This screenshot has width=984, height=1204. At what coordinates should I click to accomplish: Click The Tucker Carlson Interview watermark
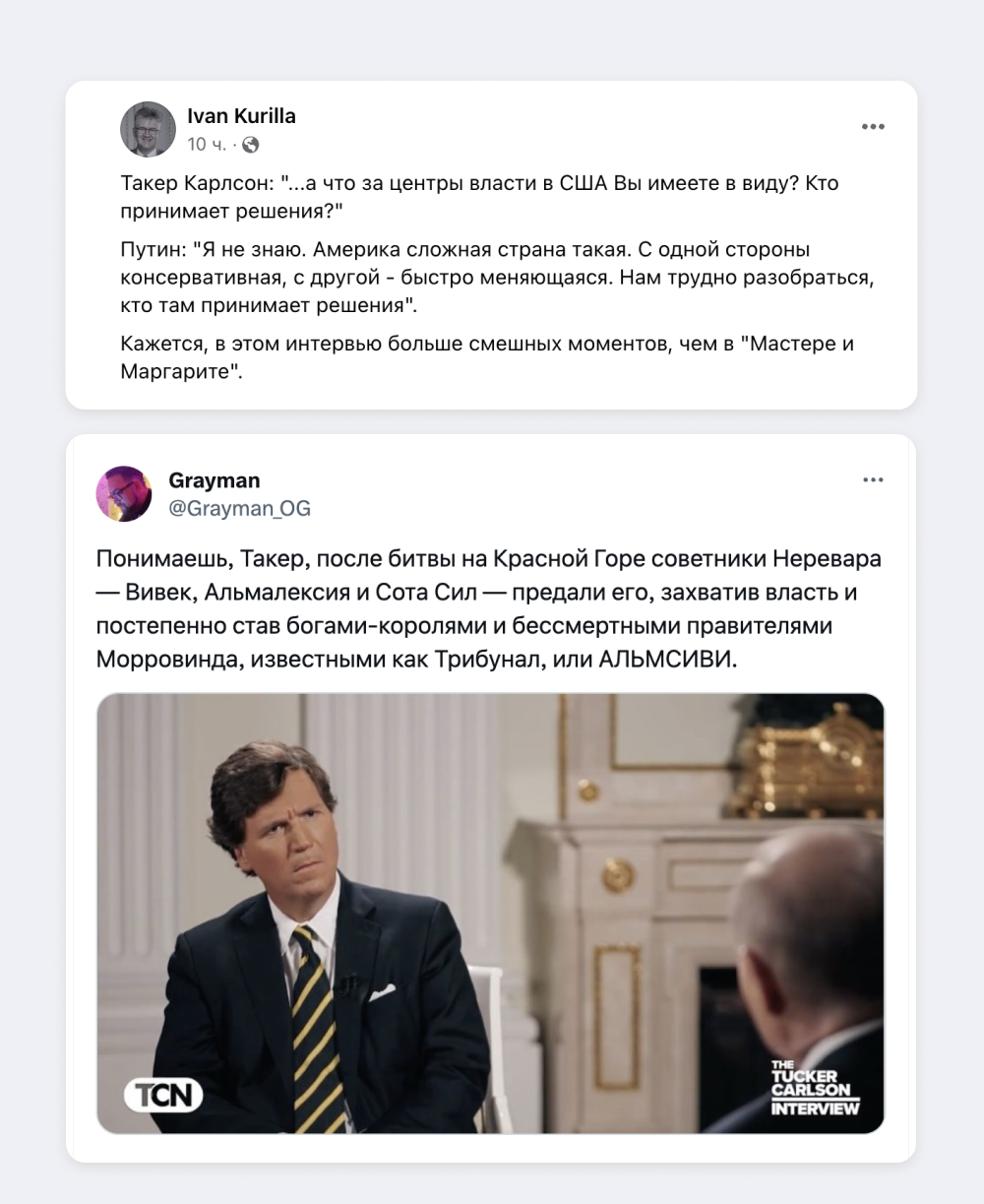coord(814,1087)
